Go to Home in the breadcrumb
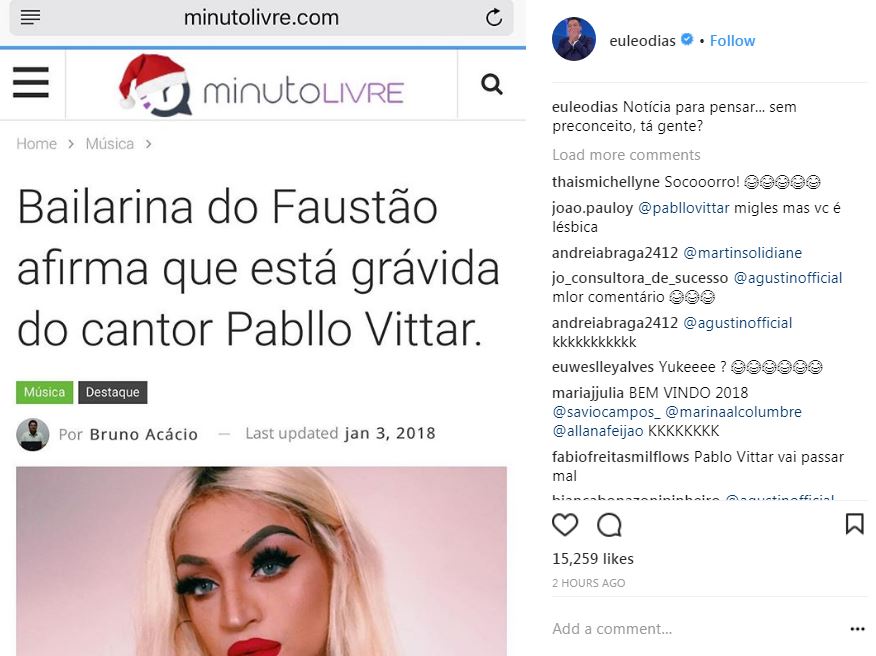 click(x=36, y=144)
